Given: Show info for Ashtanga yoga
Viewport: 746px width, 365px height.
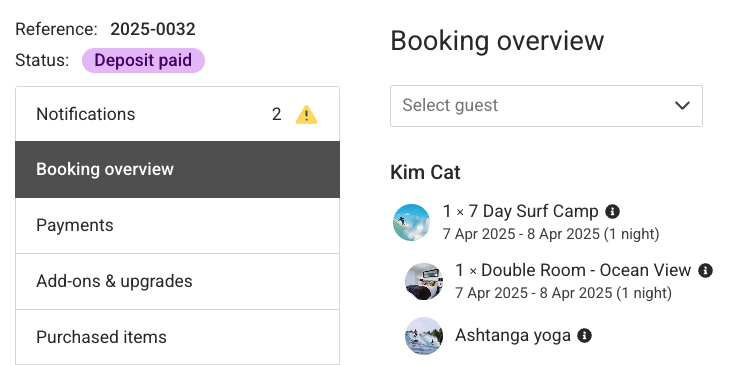Looking at the screenshot, I should coord(584,335).
